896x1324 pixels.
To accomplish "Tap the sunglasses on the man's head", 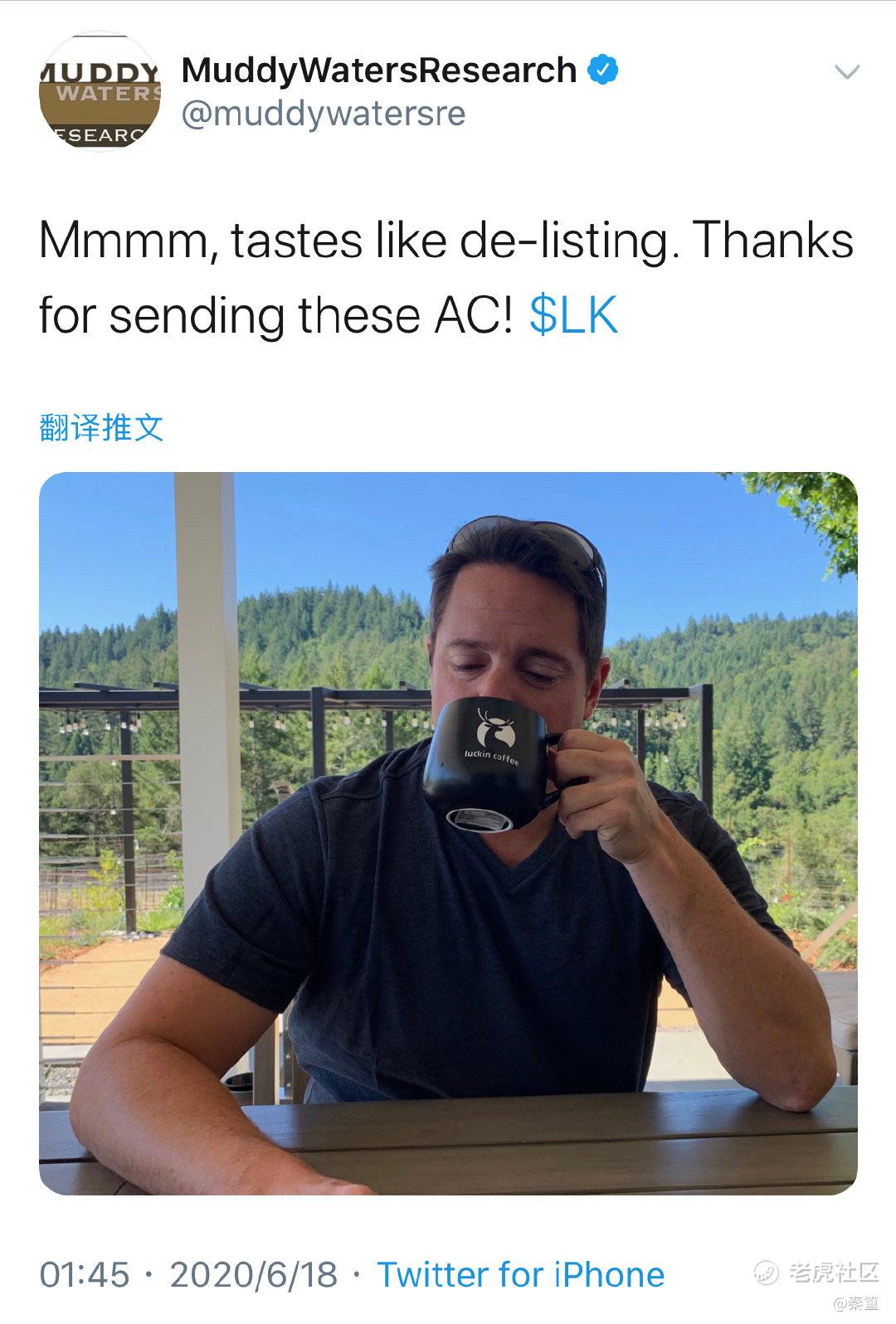I will (x=531, y=543).
